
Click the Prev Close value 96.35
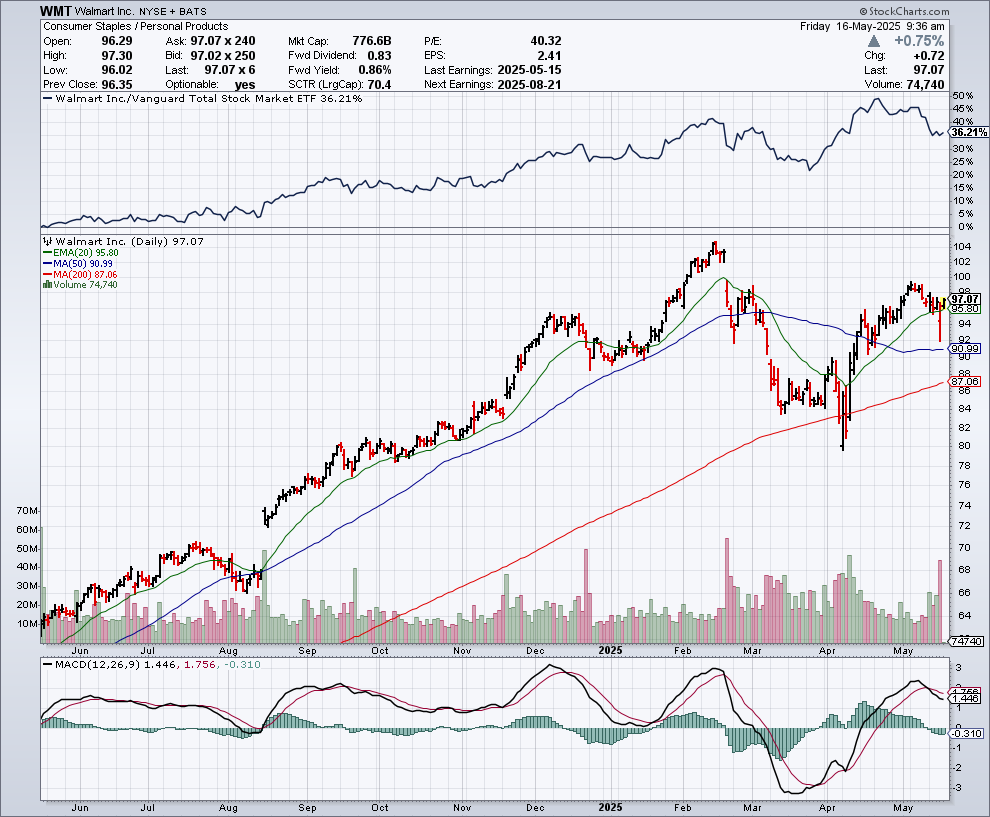(x=117, y=85)
